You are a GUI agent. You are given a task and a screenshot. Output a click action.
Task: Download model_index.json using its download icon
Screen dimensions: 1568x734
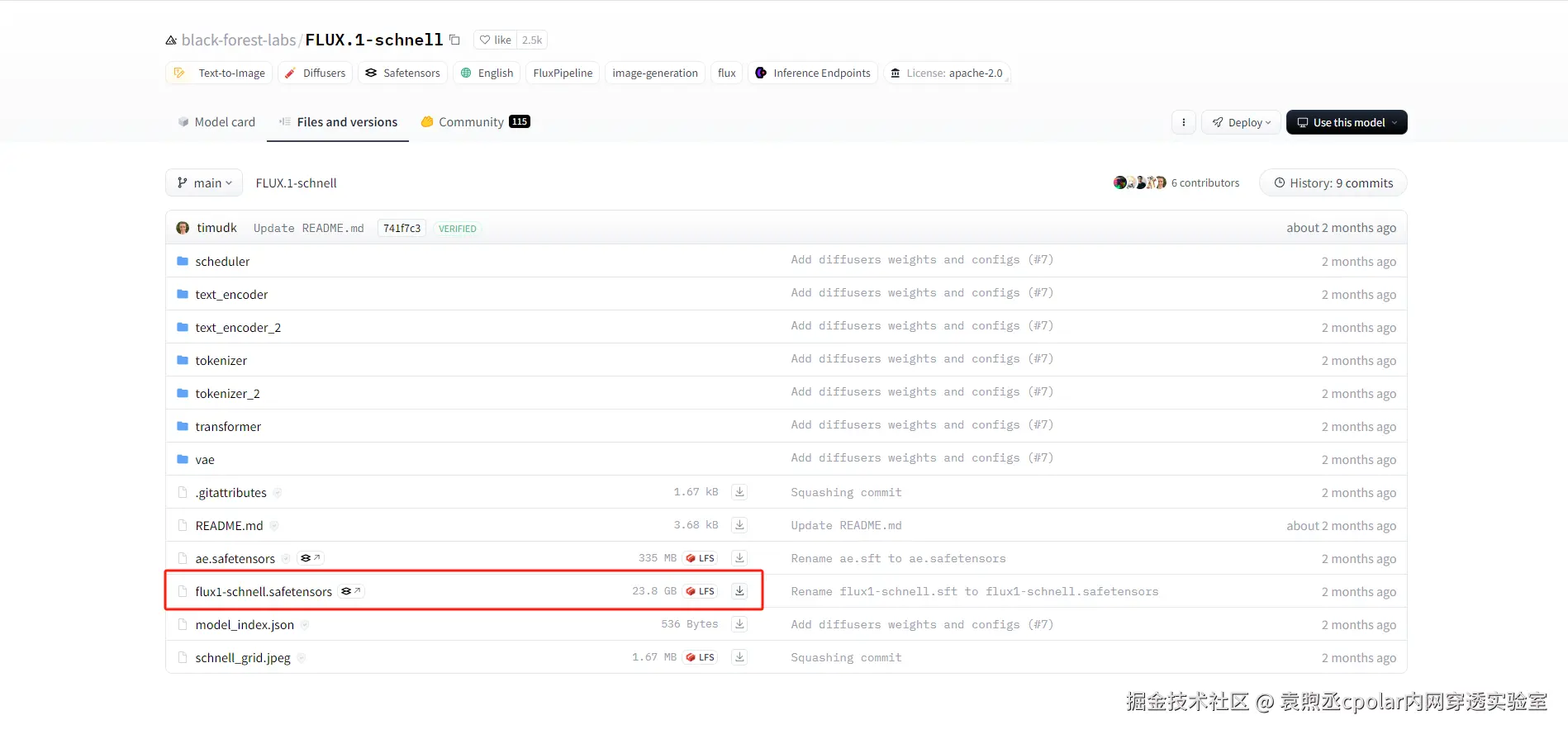click(739, 624)
